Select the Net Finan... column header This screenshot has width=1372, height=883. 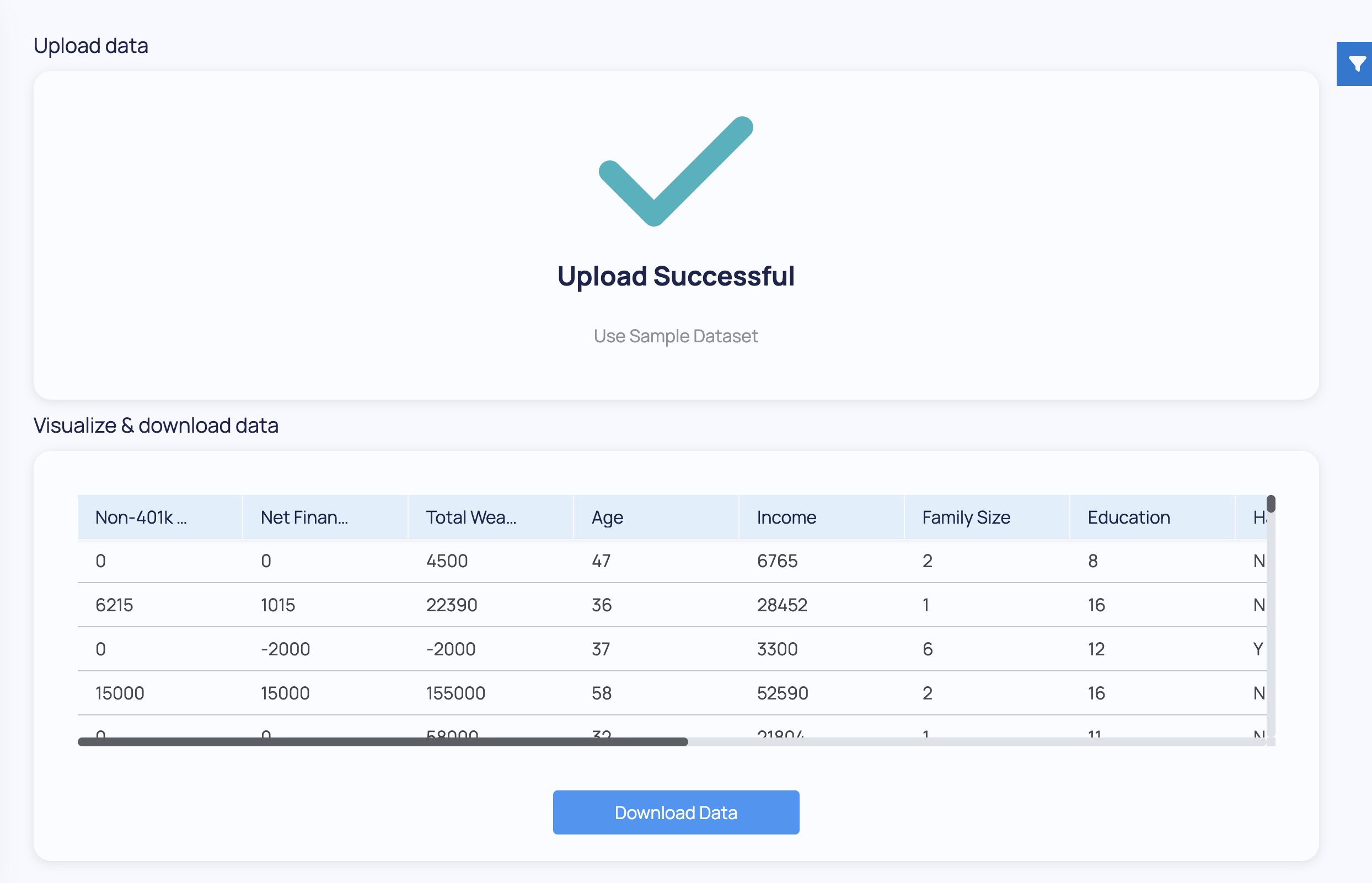pos(325,517)
